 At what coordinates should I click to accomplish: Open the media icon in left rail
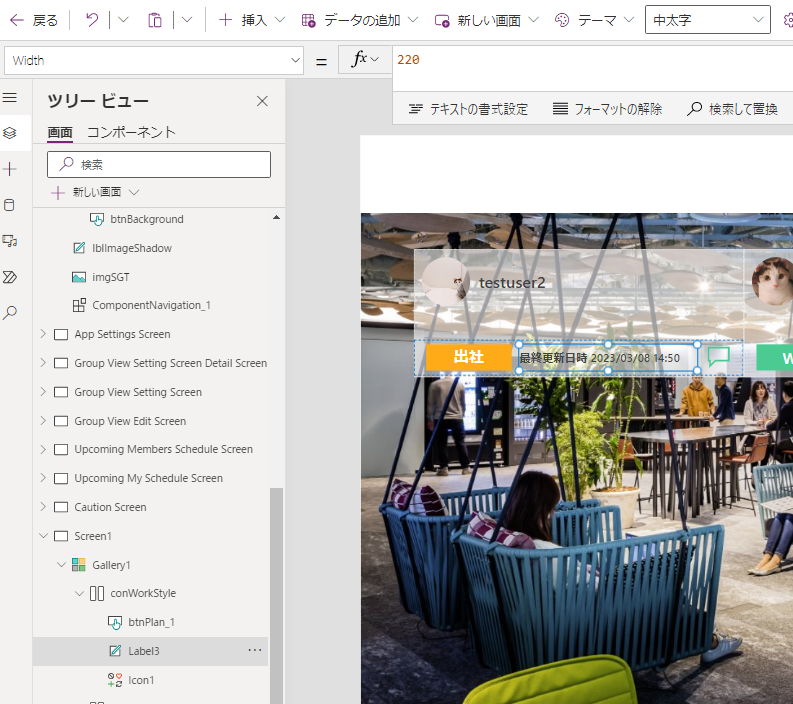click(10, 241)
